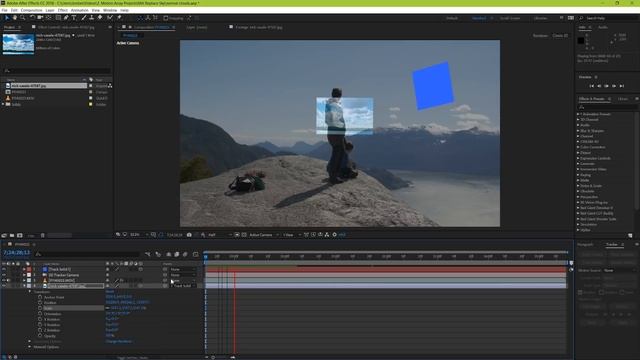Click the motion blur enable icon in timeline
Image resolution: width=640 pixels, height=360 pixels.
185,254
